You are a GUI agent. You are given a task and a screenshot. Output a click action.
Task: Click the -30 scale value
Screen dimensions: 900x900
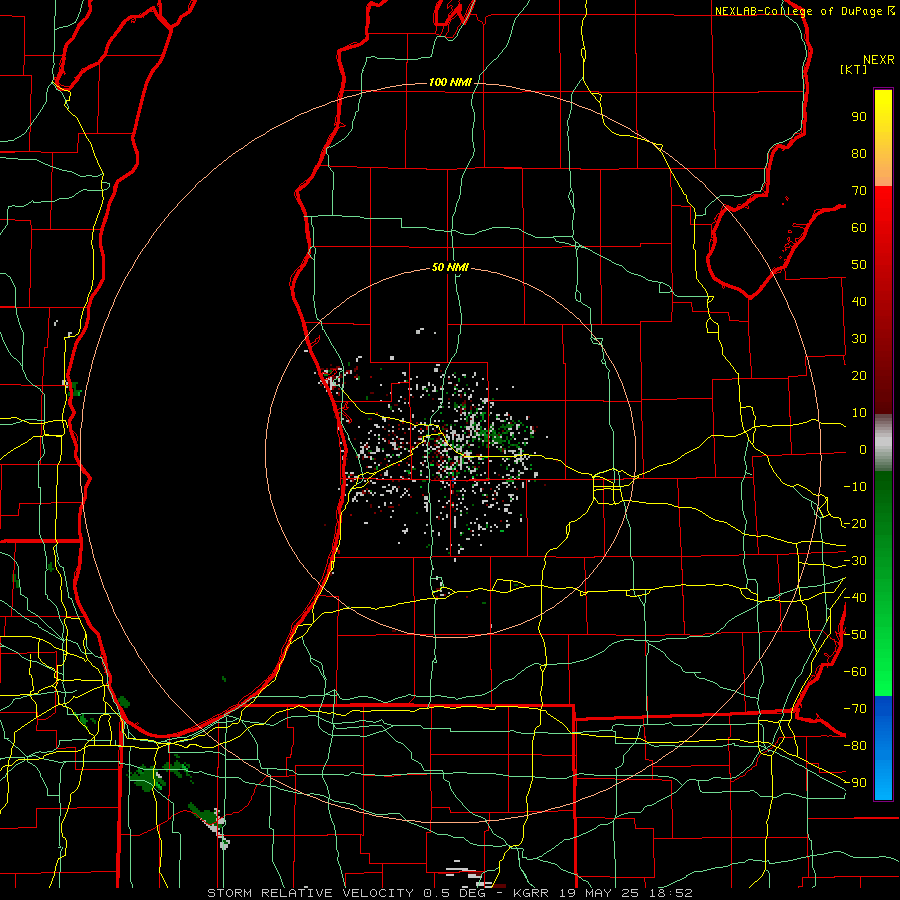click(855, 561)
